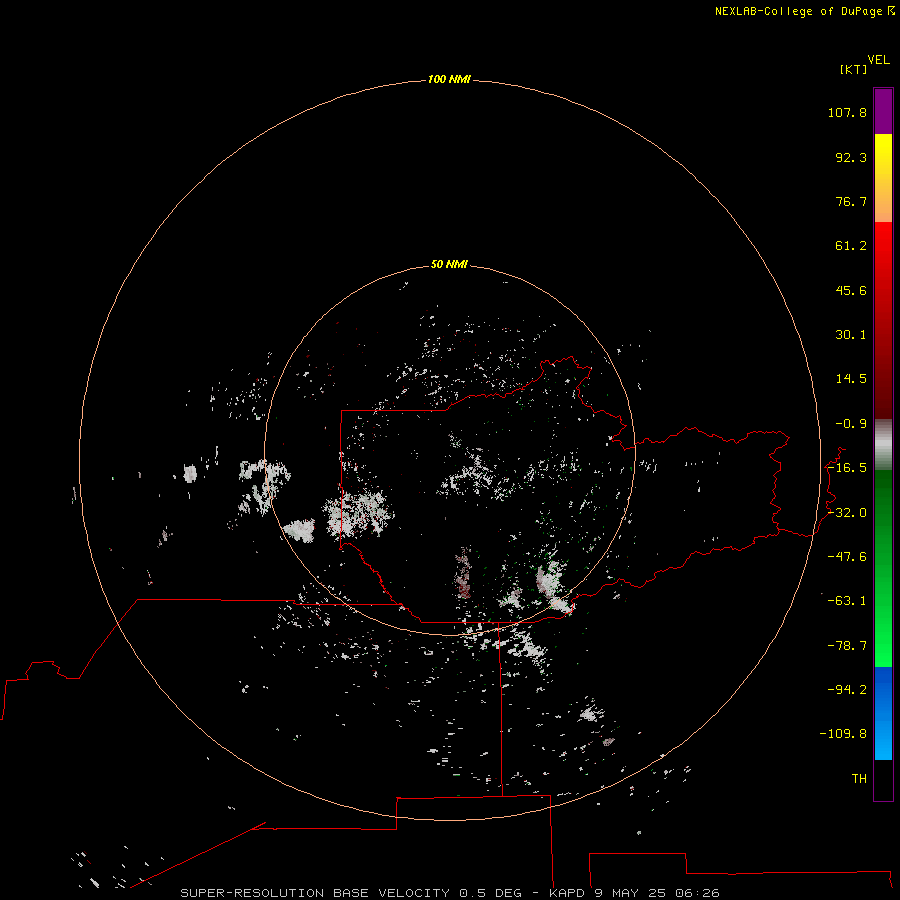Screen dimensions: 900x900
Task: Click the 100 NMI range ring label
Action: pos(449,79)
